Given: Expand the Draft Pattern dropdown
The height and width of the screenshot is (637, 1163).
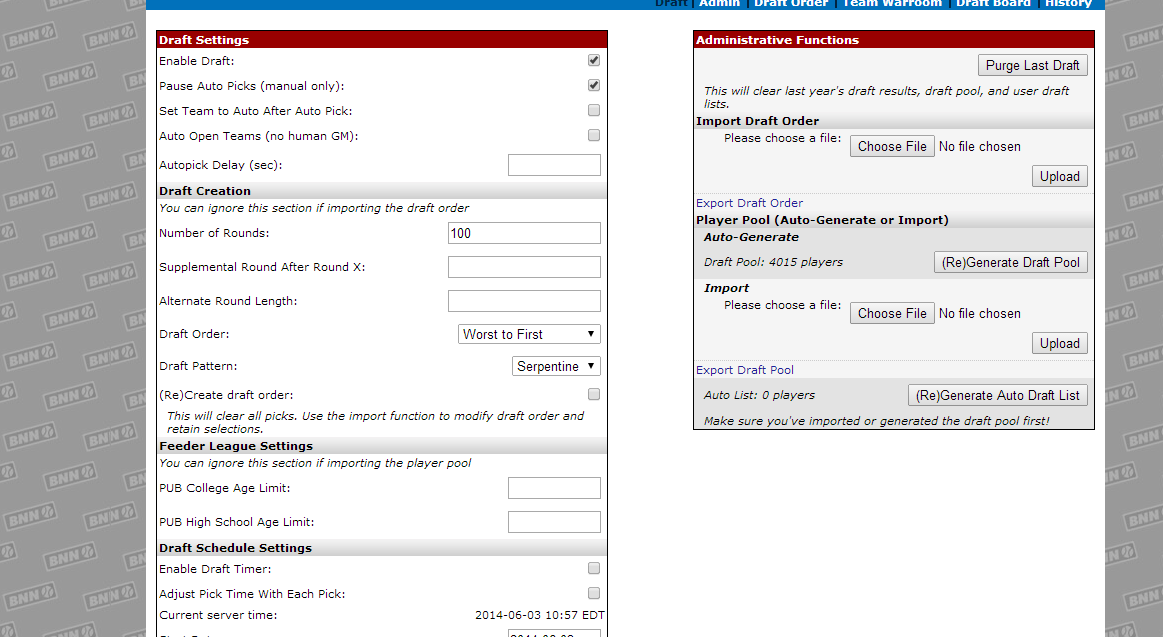Looking at the screenshot, I should 556,367.
